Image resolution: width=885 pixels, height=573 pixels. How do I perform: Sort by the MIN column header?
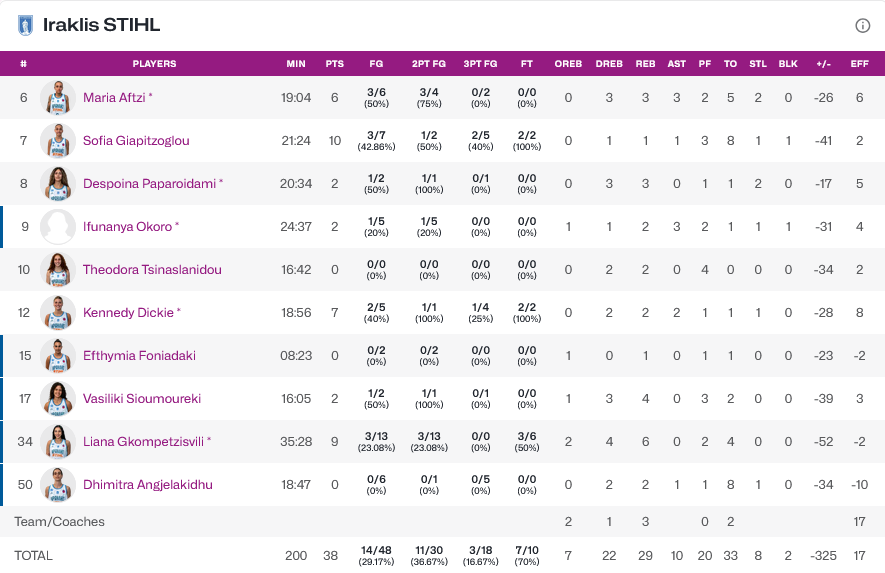pos(296,64)
